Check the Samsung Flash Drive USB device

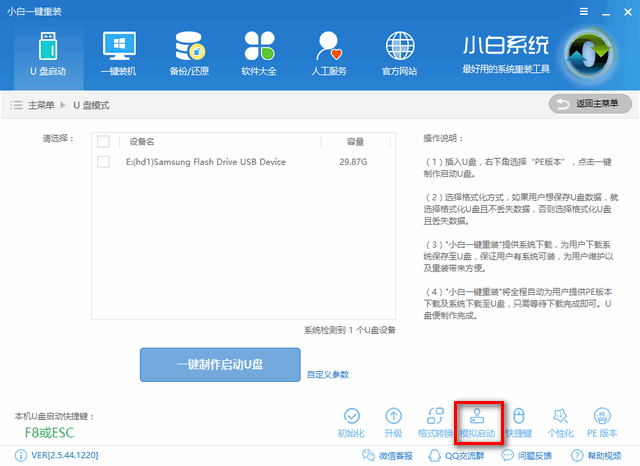click(x=103, y=161)
